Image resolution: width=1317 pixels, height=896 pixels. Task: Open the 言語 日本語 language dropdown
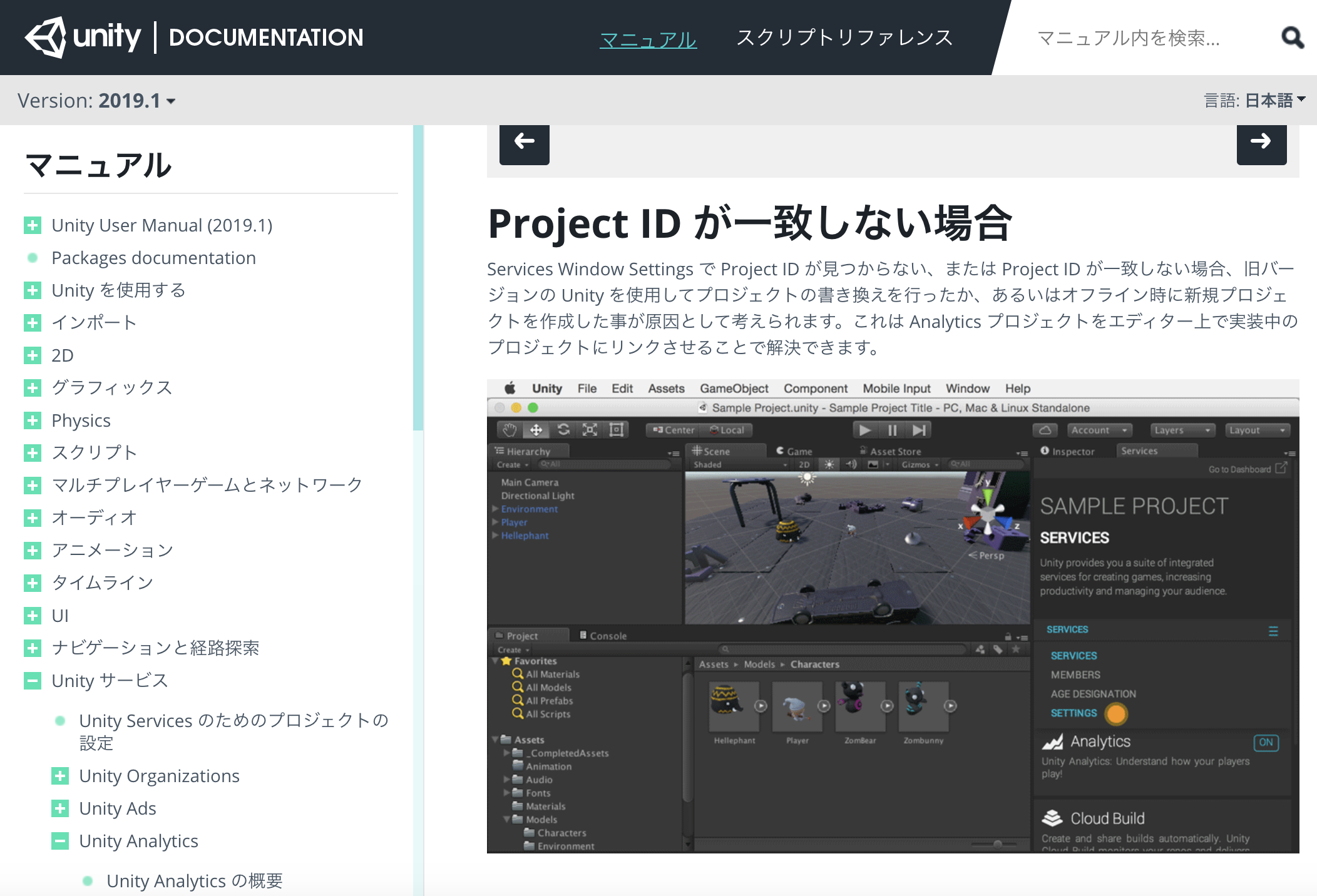click(1254, 100)
